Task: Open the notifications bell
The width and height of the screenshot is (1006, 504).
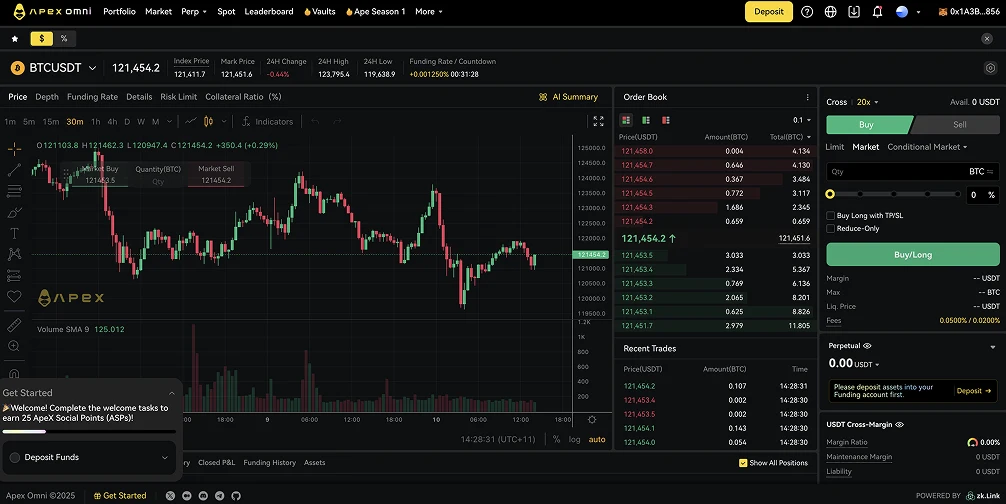Action: tap(877, 12)
